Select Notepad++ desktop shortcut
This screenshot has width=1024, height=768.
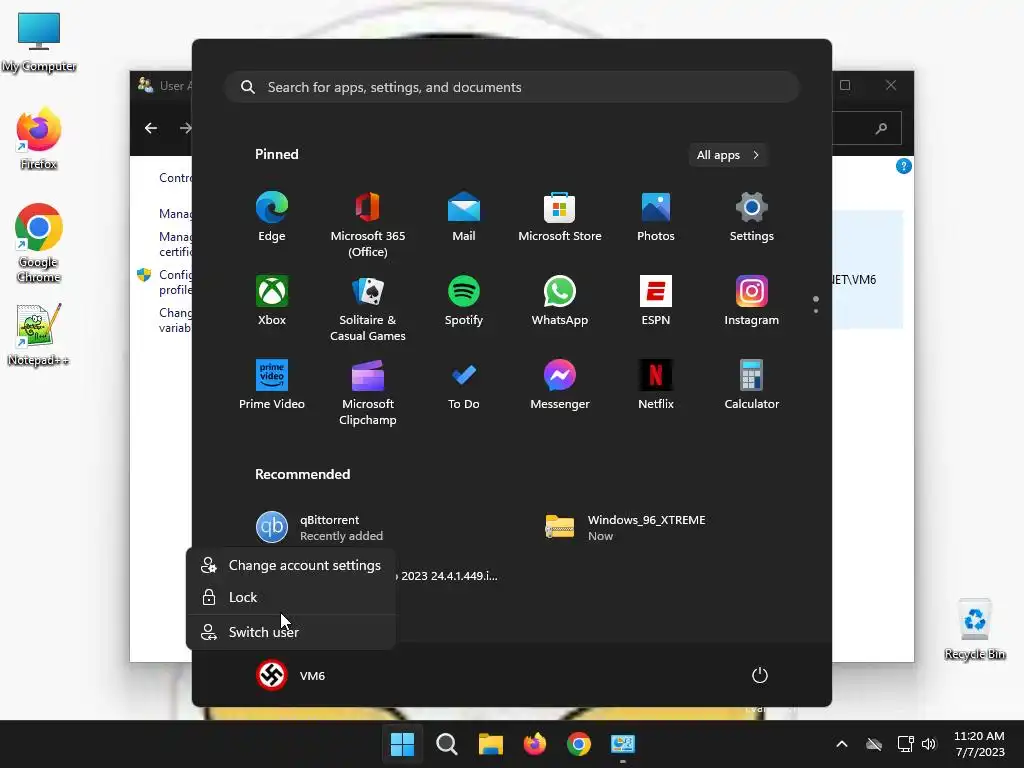pos(39,334)
